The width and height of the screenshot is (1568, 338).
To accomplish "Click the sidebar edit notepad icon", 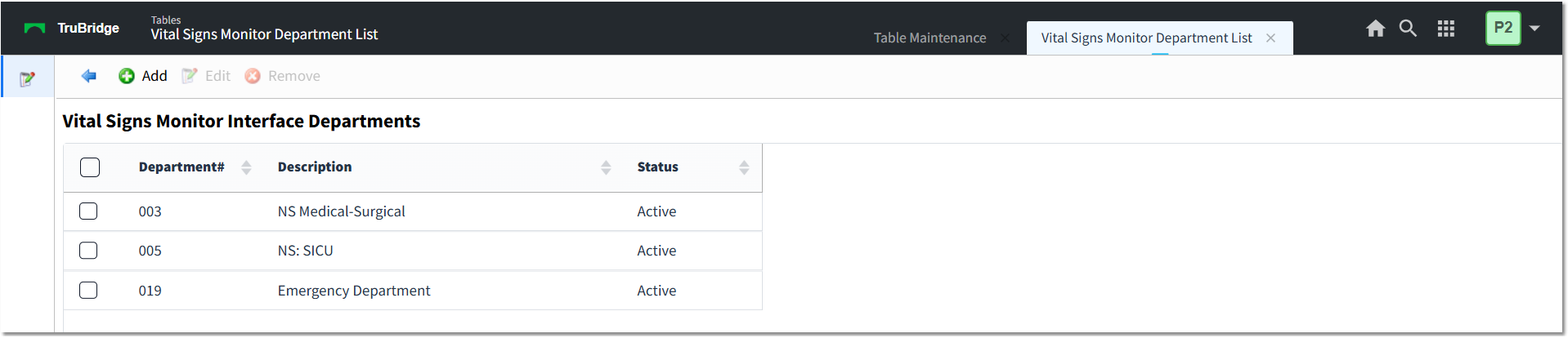I will [27, 78].
